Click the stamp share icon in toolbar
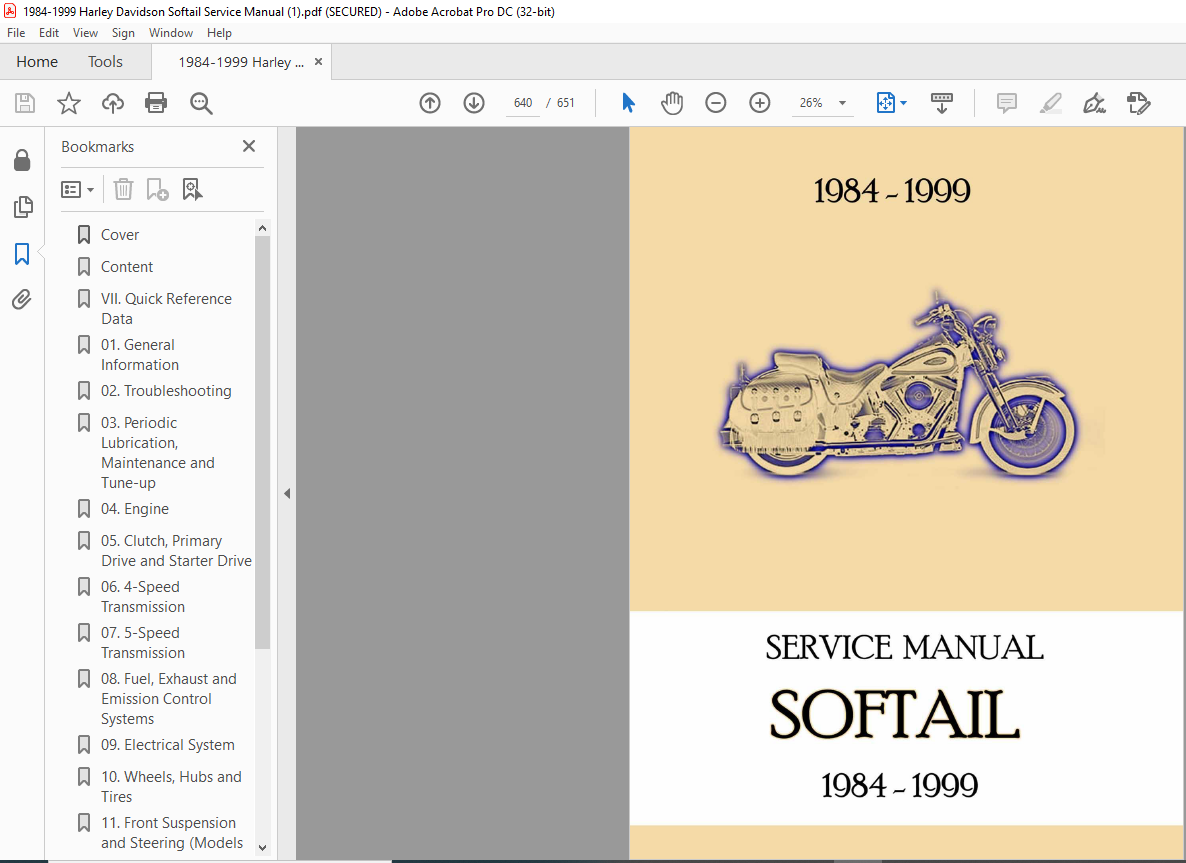 point(1138,103)
